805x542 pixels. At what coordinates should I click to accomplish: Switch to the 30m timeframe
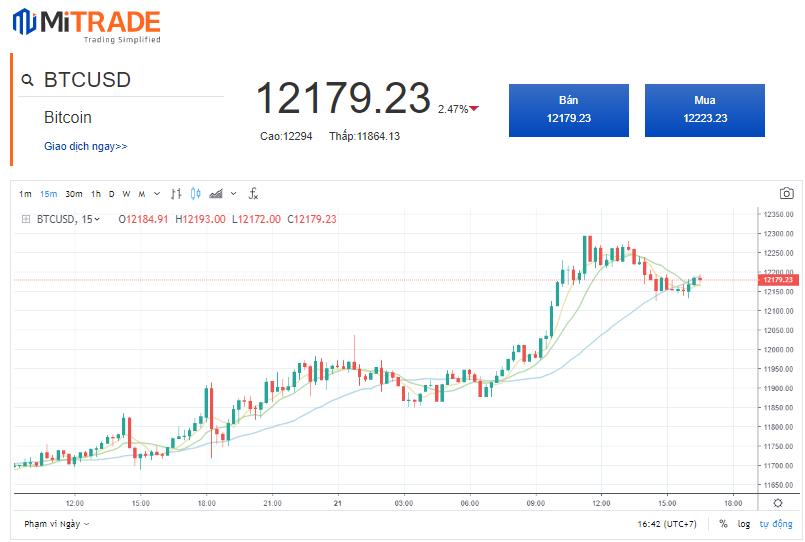tap(74, 194)
